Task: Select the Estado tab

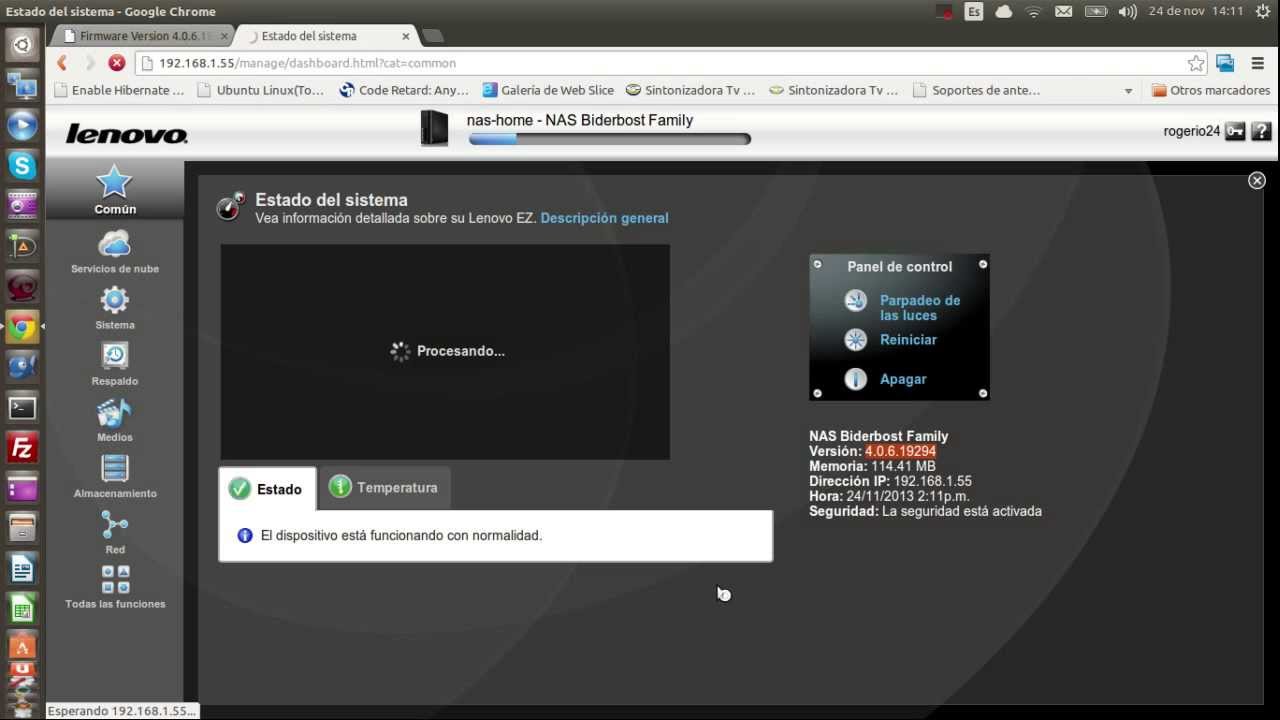Action: pos(267,489)
